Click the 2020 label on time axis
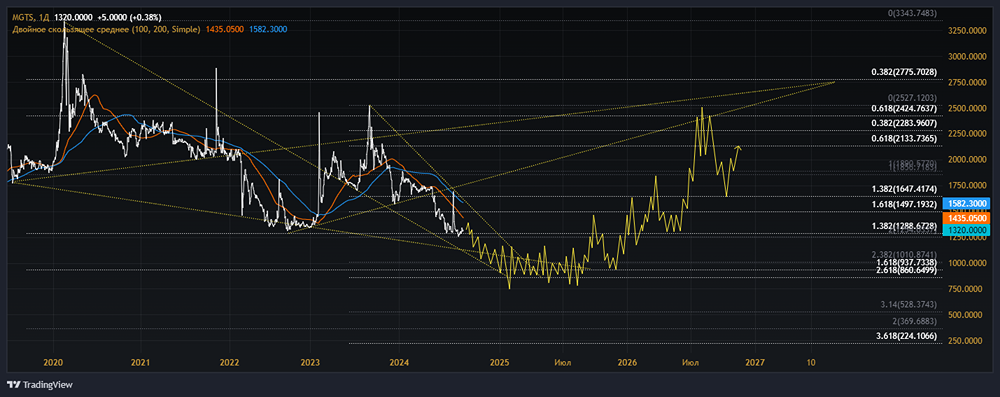Screen dimensions: 1000x397 coord(53,362)
